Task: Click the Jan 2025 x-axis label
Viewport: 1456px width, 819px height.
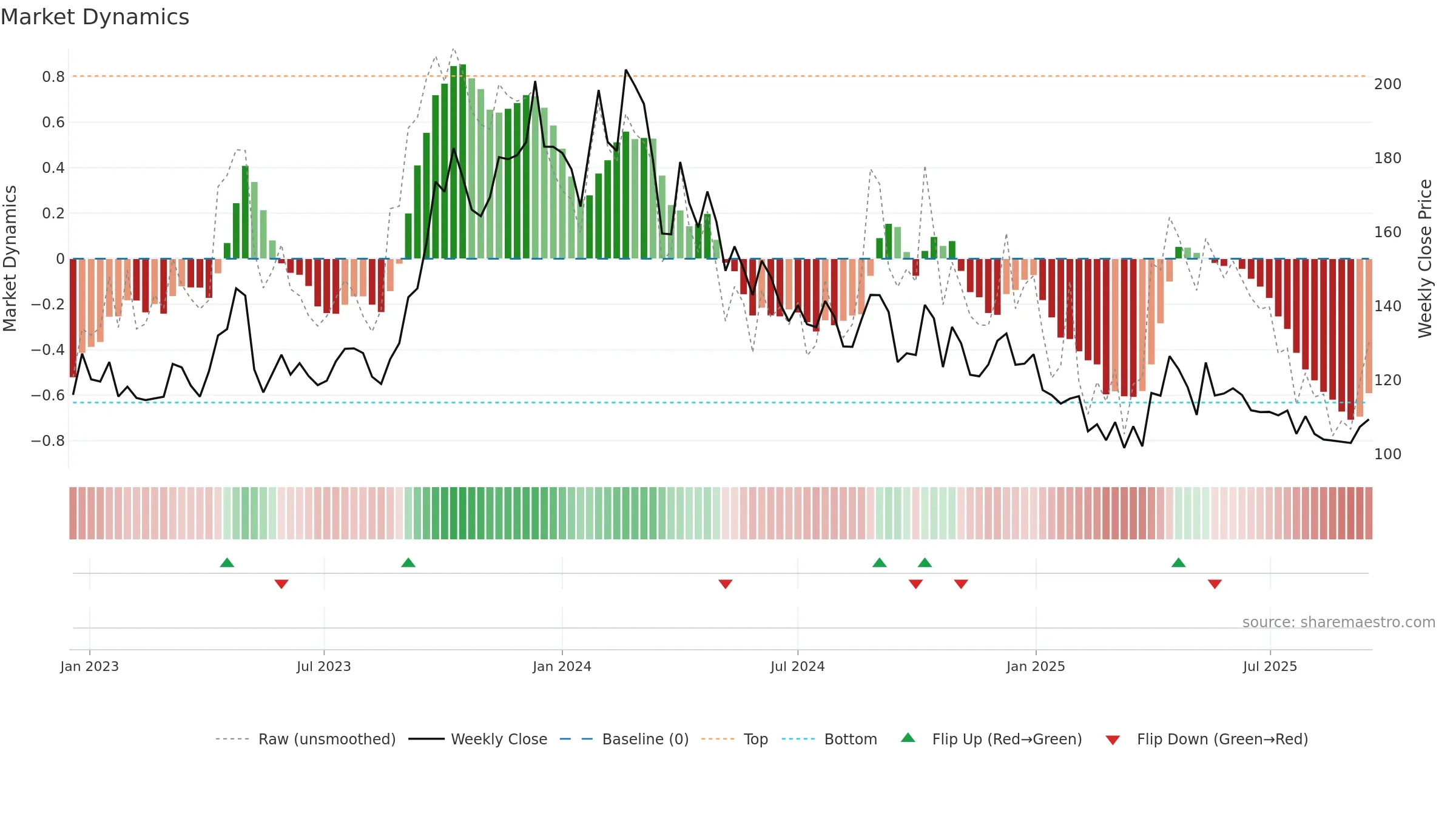Action: point(1036,666)
